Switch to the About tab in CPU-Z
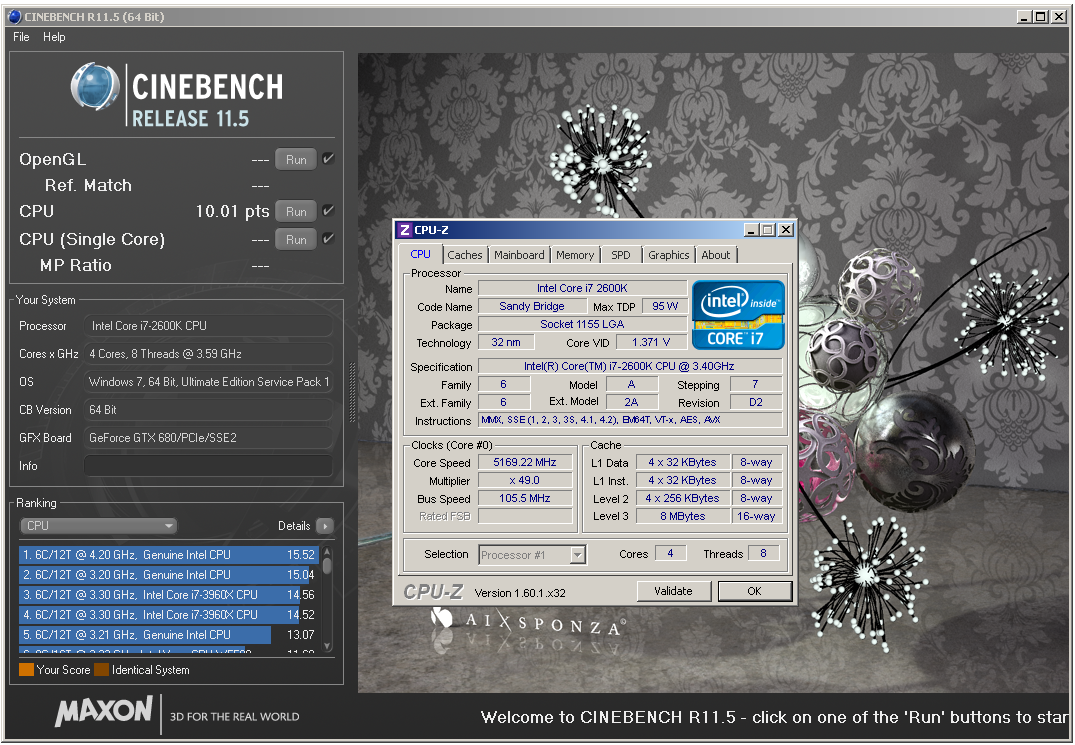Image resolution: width=1075 pixels, height=745 pixels. click(x=716, y=255)
